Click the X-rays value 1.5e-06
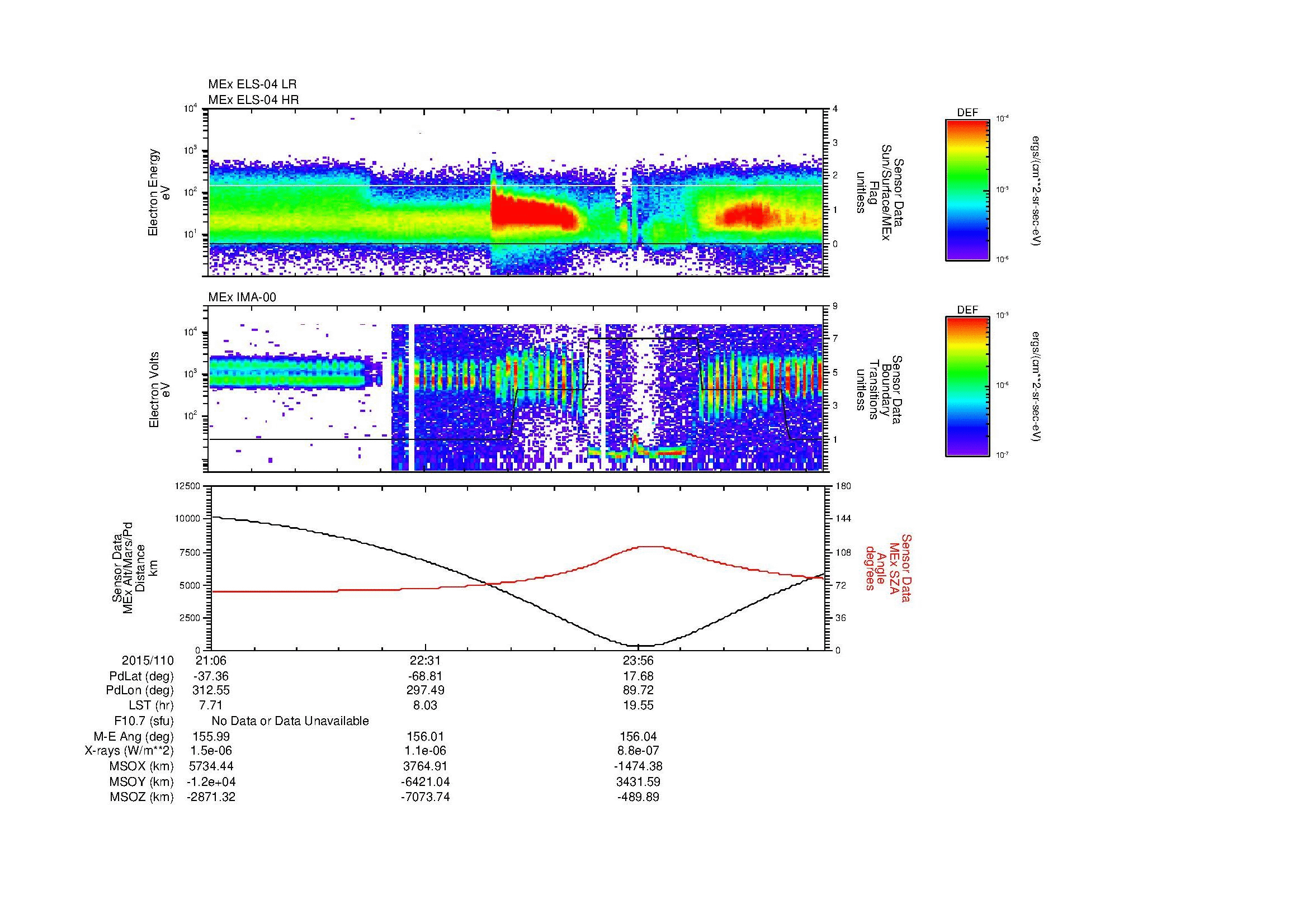 click(211, 751)
